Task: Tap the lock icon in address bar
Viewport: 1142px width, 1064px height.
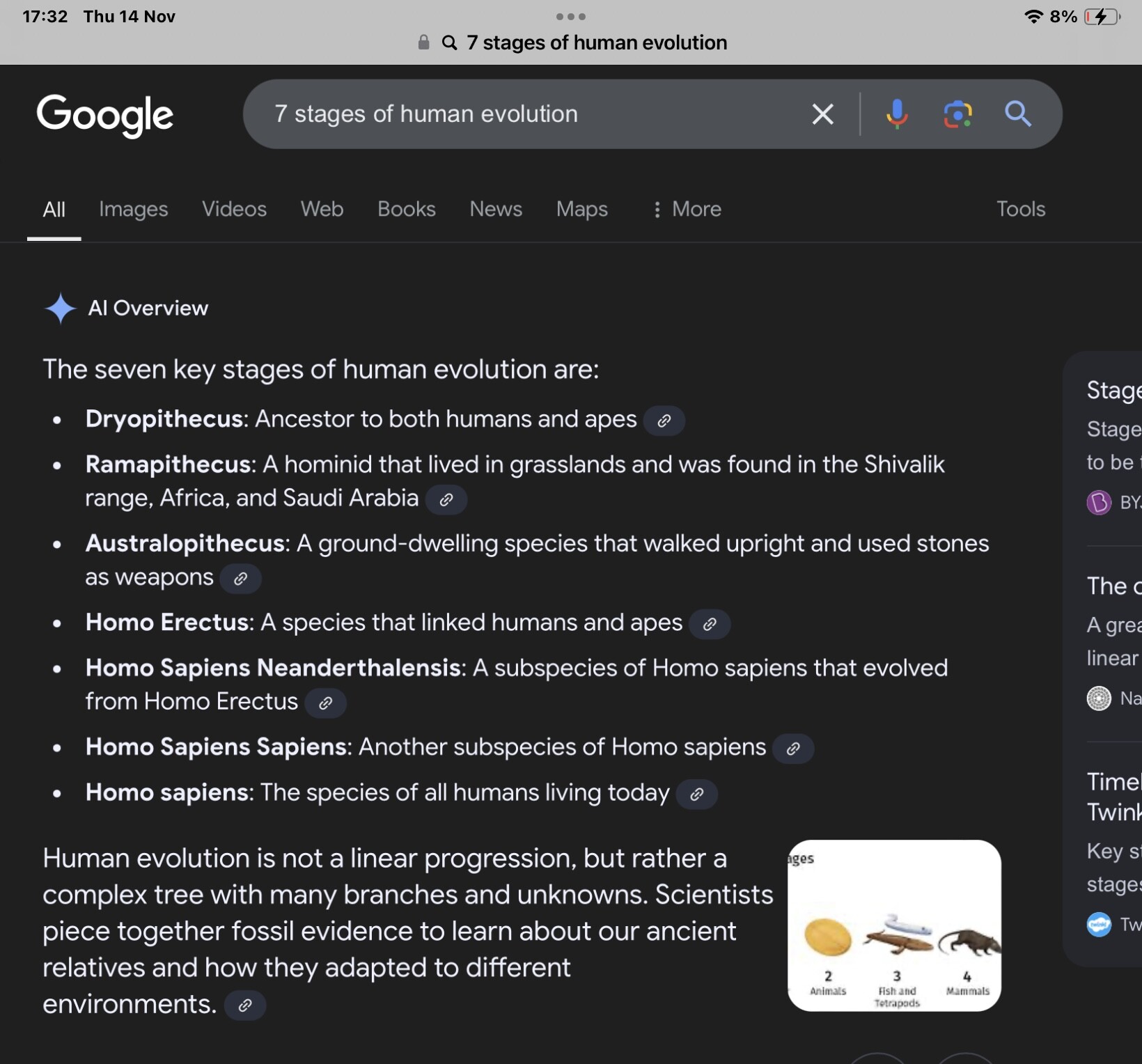Action: [x=423, y=42]
